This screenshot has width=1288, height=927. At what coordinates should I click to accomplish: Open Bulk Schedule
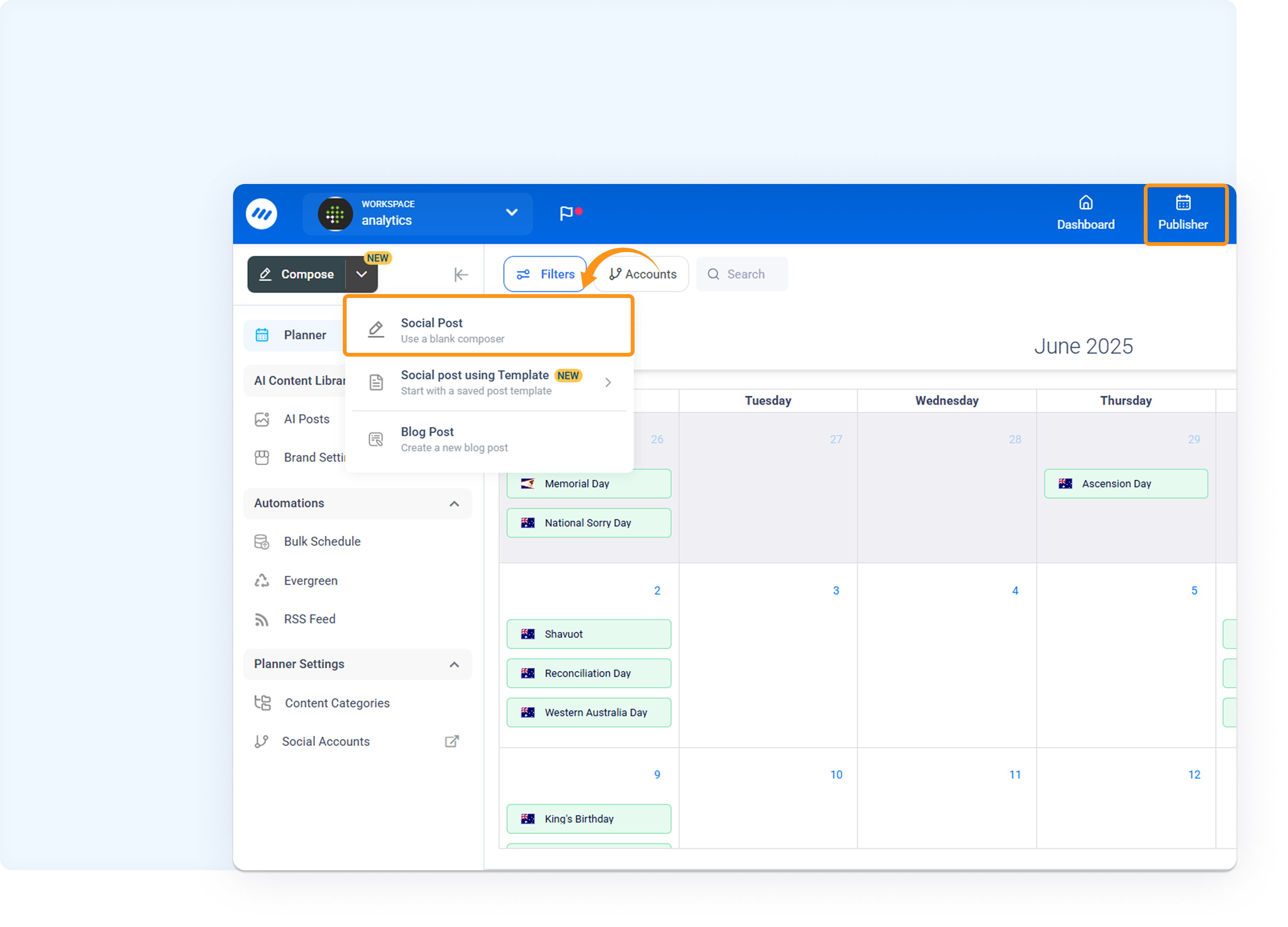[322, 542]
